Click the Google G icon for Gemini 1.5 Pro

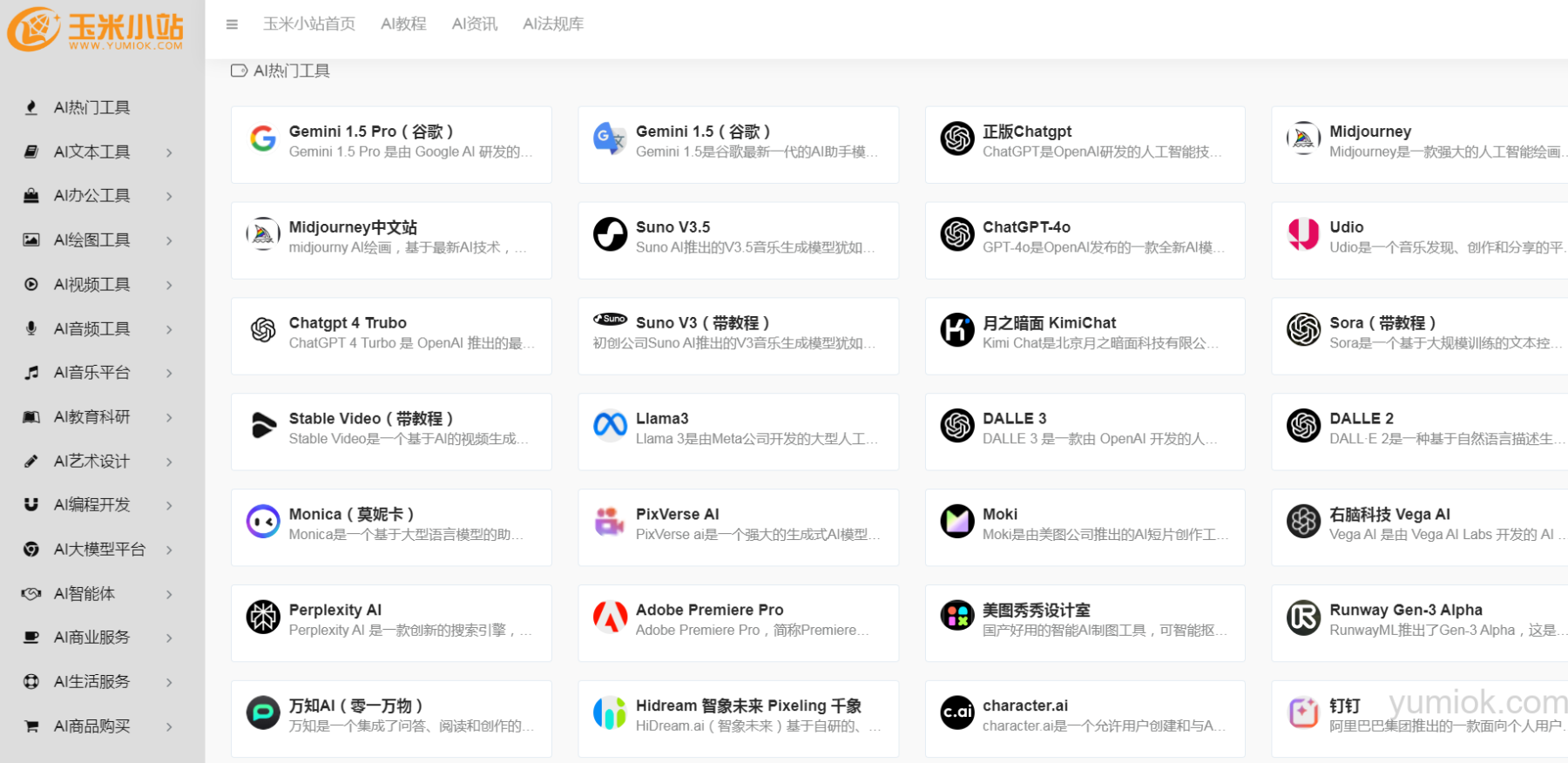click(263, 138)
